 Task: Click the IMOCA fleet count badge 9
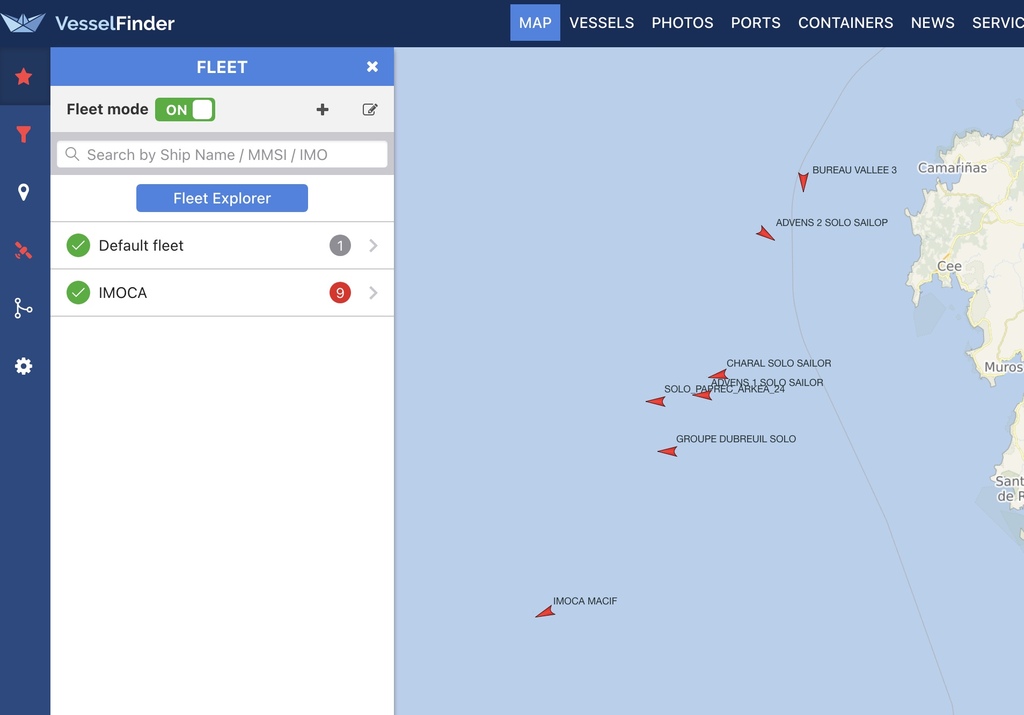pos(340,293)
